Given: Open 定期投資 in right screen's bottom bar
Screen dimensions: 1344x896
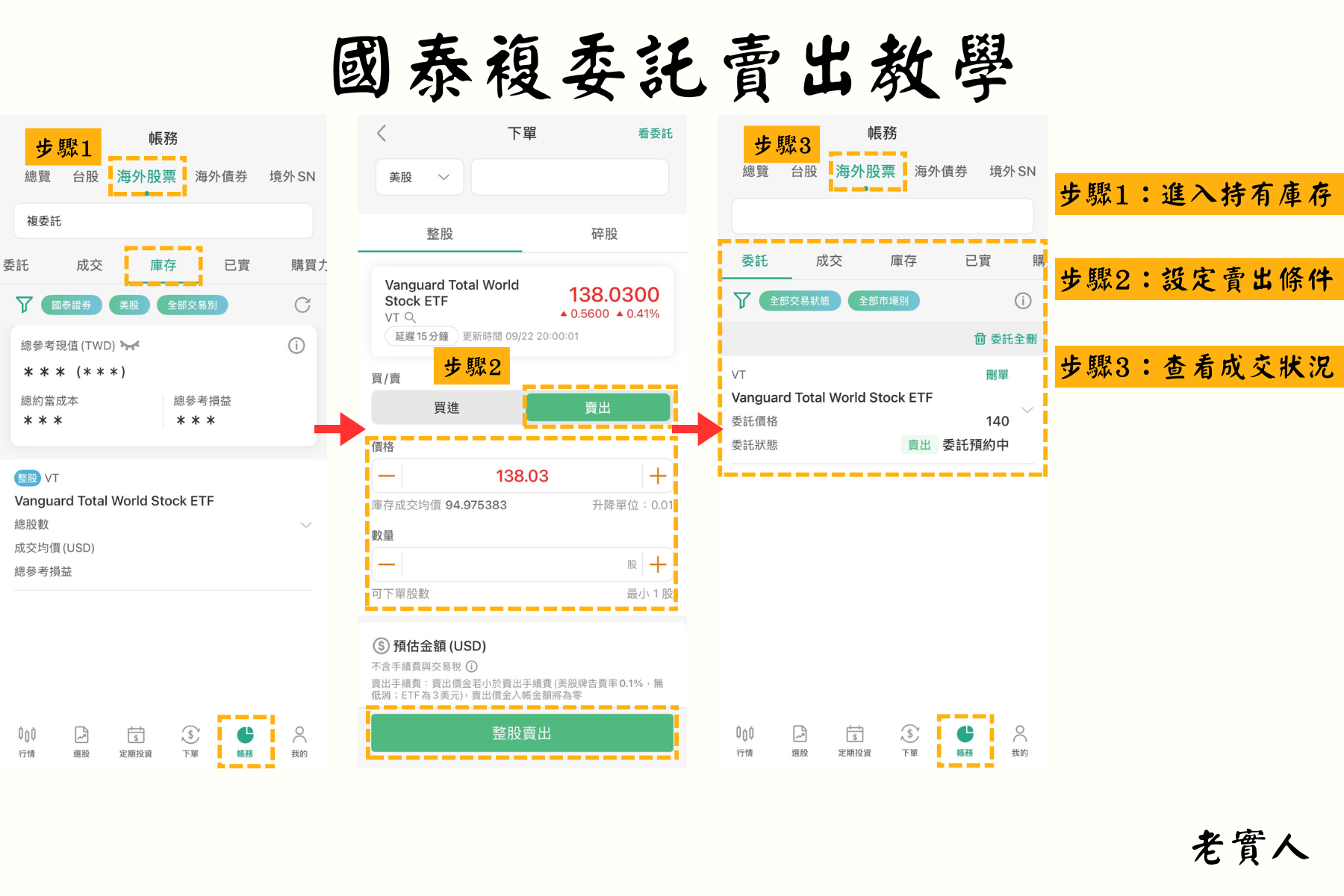Looking at the screenshot, I should 854,740.
